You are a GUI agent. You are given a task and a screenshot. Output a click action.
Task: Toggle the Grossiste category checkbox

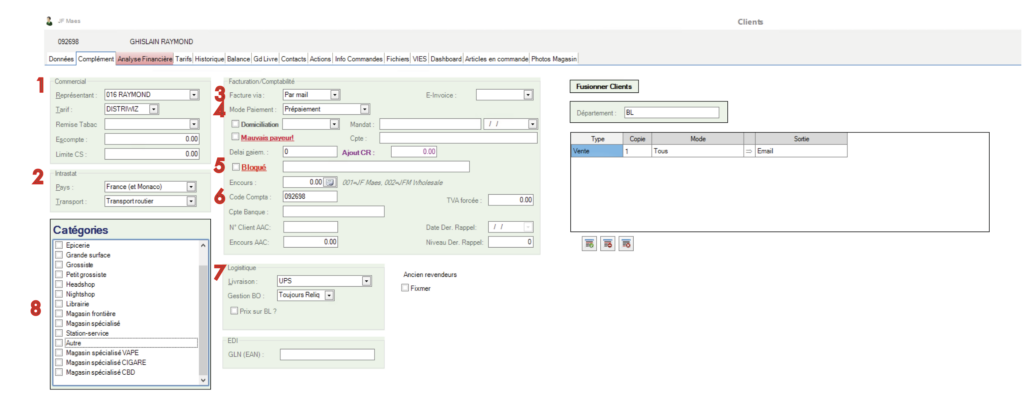click(59, 265)
